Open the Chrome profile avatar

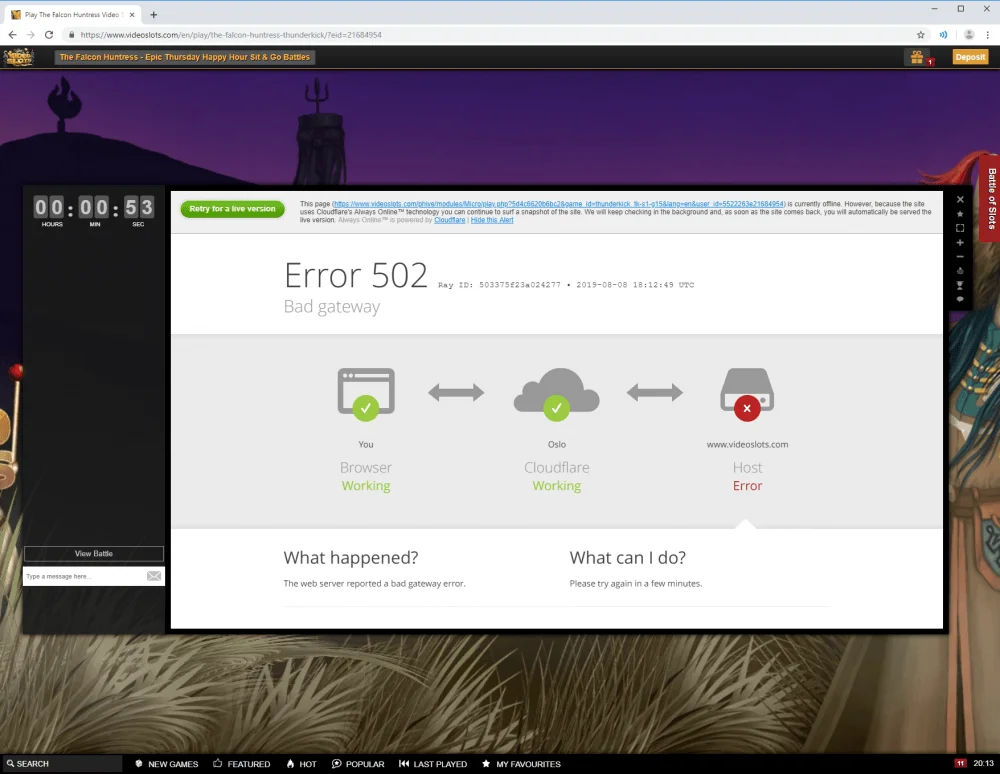click(969, 35)
